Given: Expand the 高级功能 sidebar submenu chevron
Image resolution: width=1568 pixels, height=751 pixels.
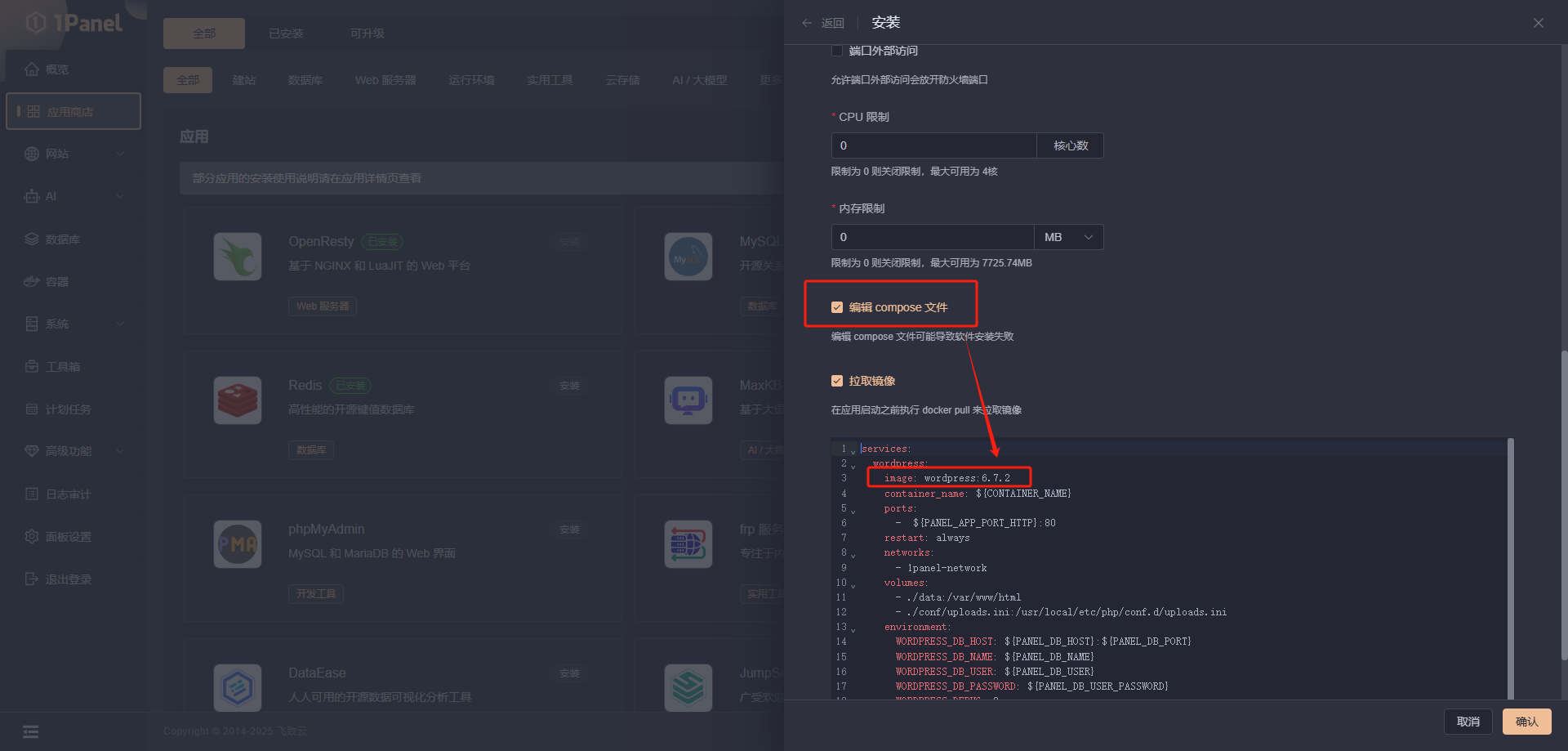Looking at the screenshot, I should click(121, 451).
